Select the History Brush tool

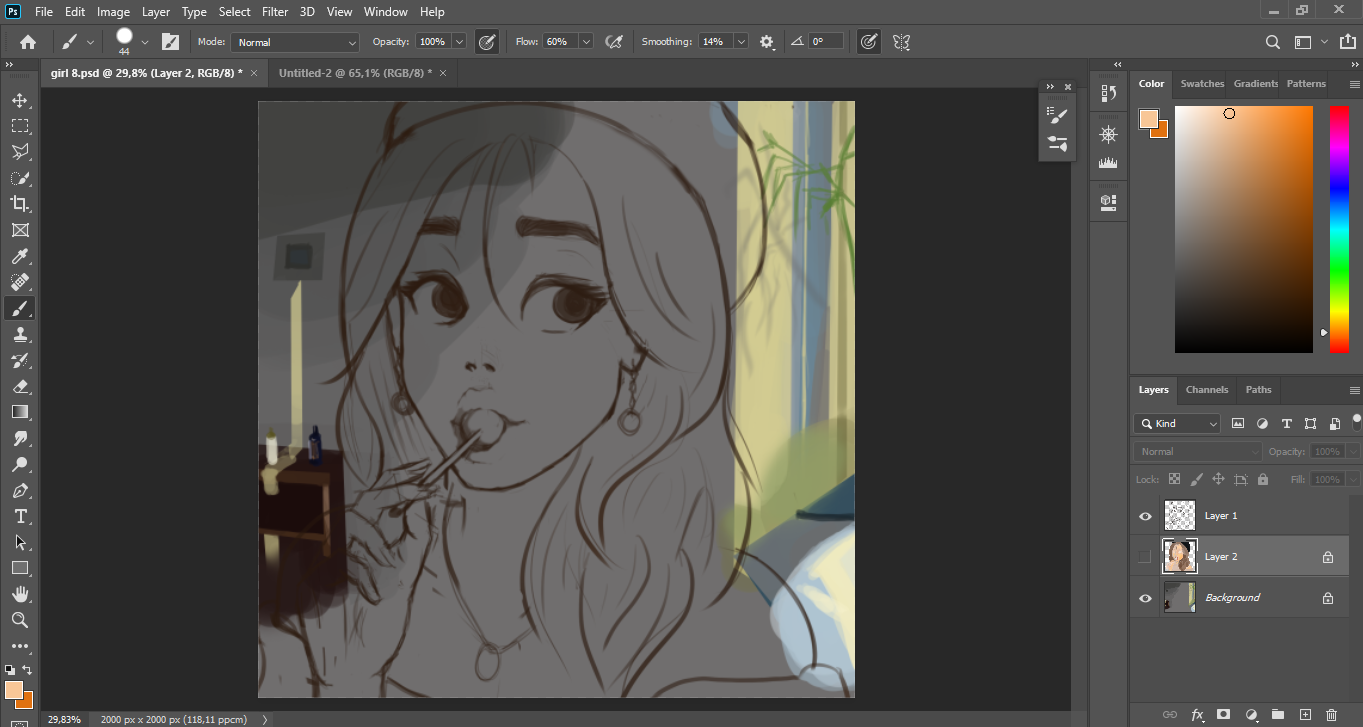[20, 360]
